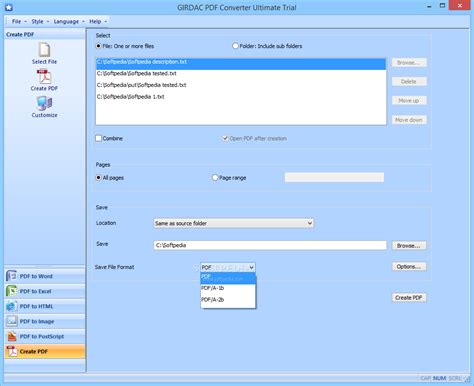
Task: Click the page range input field
Action: [334, 177]
